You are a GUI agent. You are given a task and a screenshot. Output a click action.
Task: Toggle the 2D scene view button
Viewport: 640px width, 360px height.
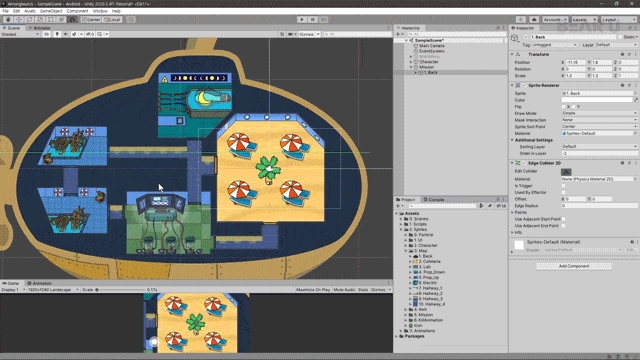click(x=47, y=34)
